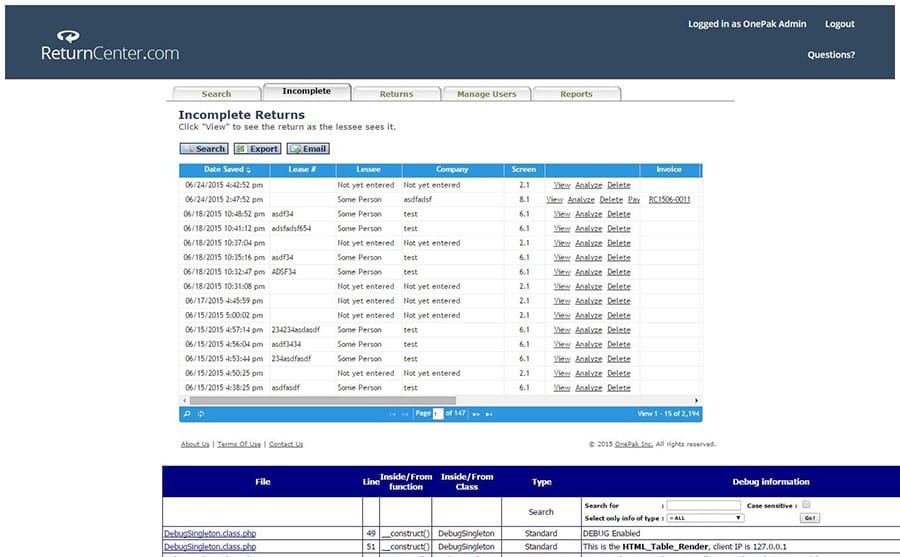Click the debug 'Search for' input field

coord(703,505)
